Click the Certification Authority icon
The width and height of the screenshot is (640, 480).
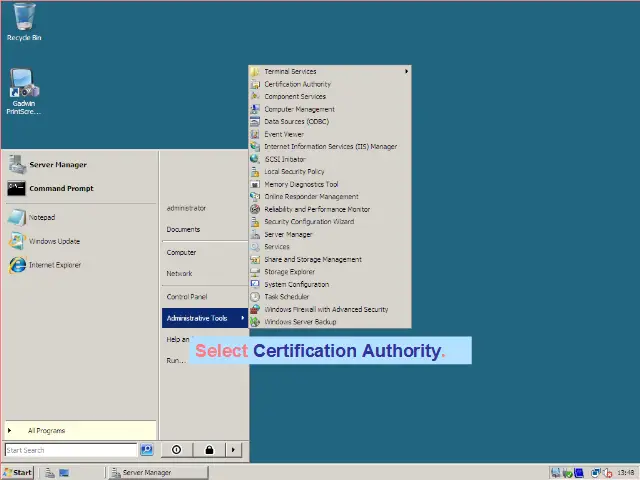pos(255,84)
